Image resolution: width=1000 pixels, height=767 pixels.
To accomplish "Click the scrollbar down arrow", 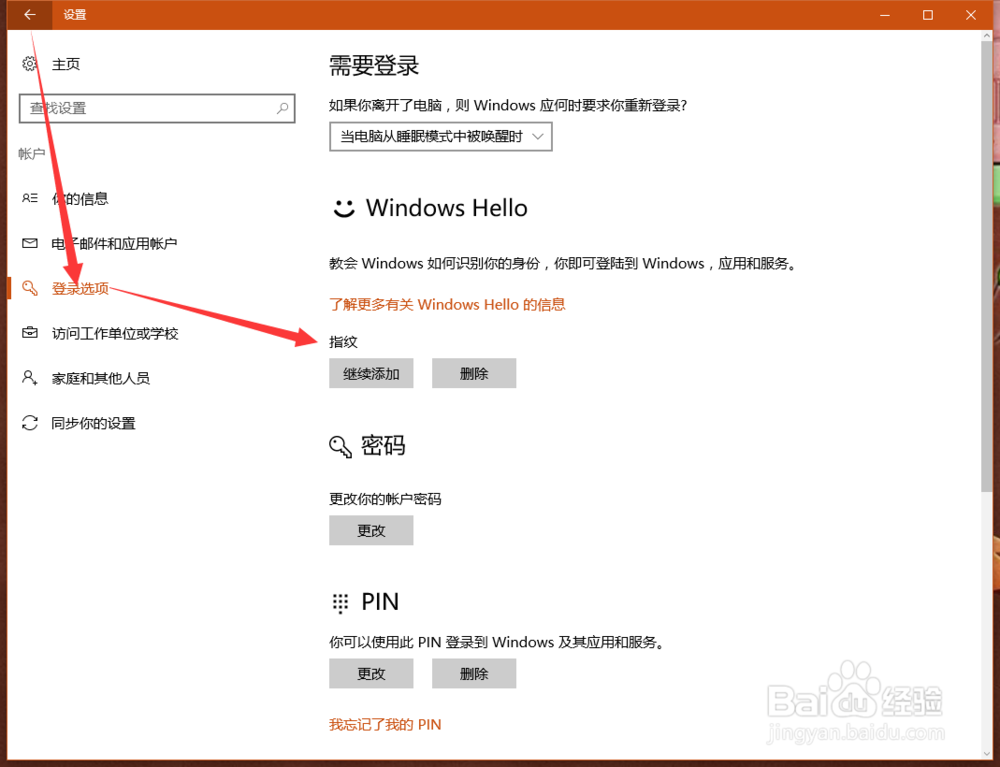I will pyautogui.click(x=987, y=754).
